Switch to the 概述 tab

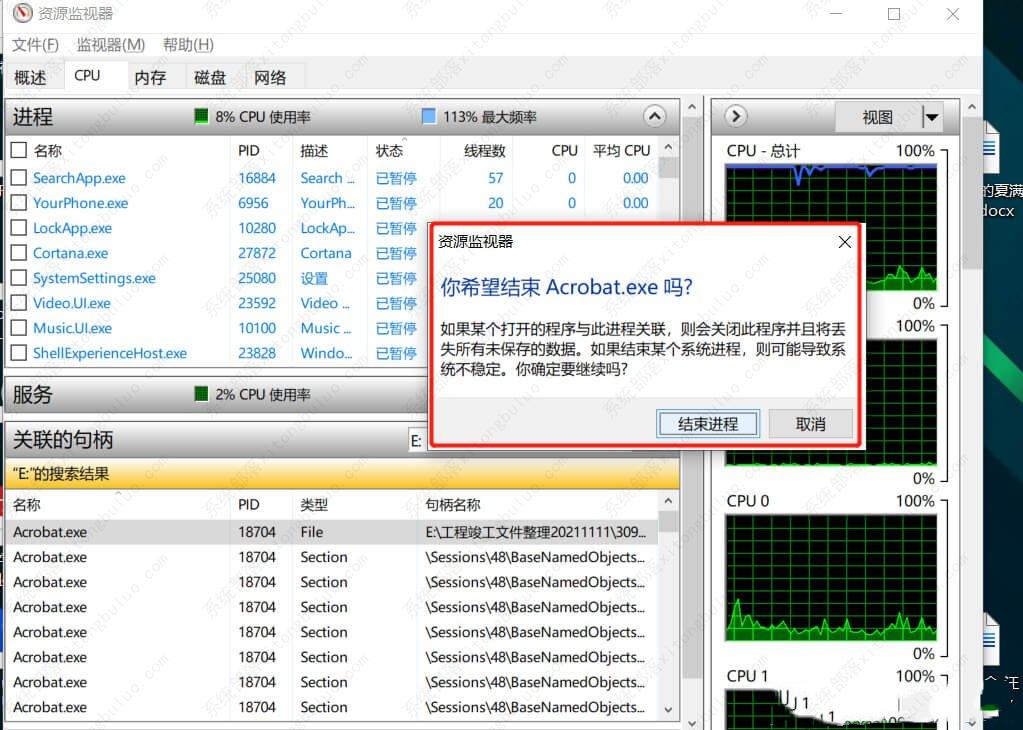point(30,78)
